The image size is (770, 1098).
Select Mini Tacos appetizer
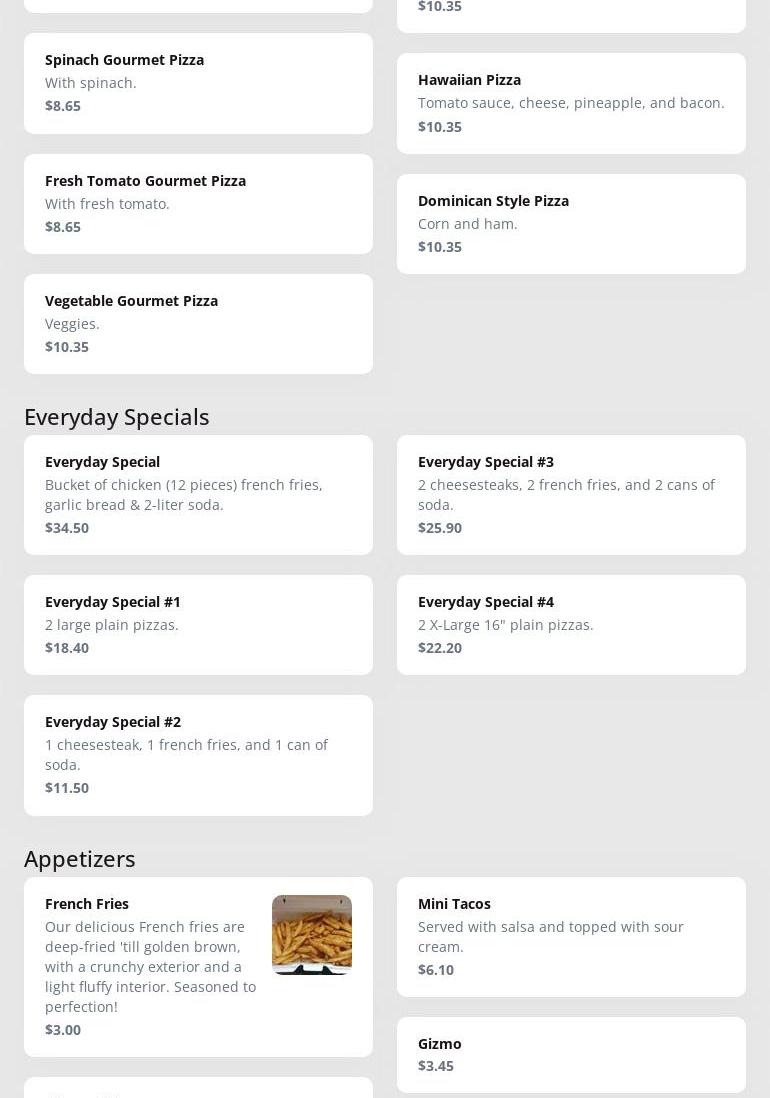(571, 936)
